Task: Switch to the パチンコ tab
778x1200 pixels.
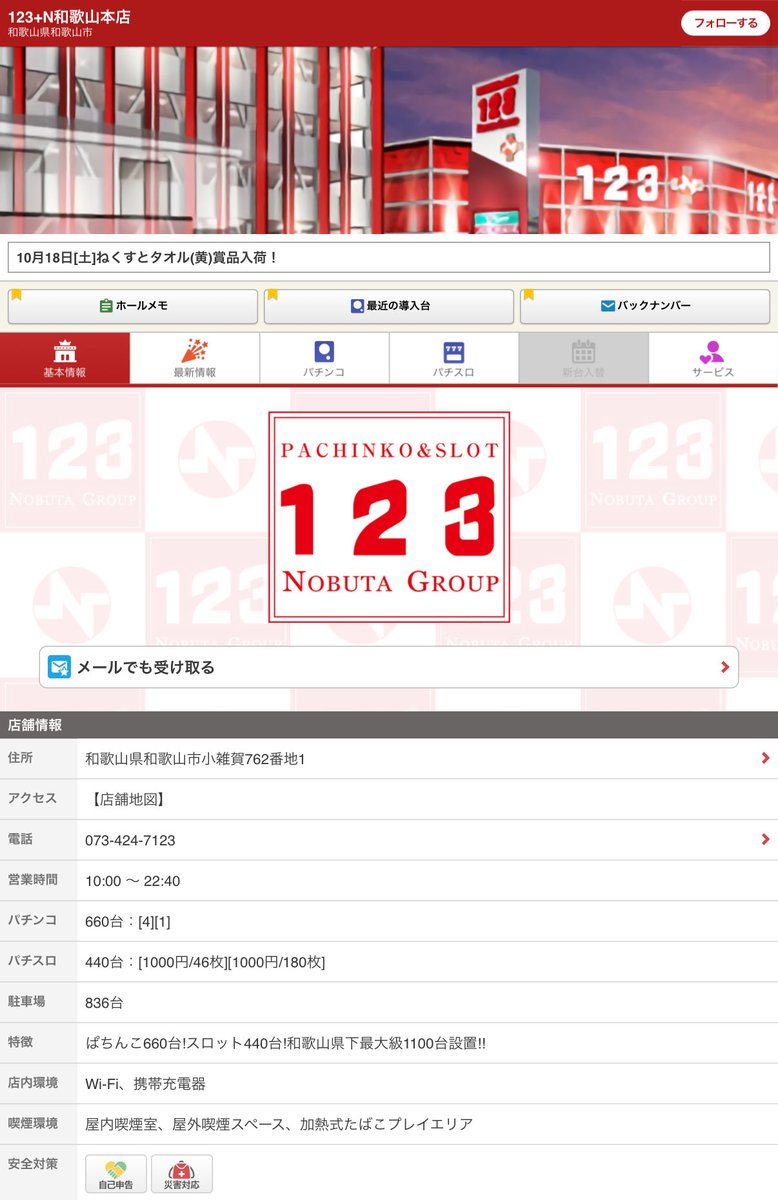Action: point(324,358)
